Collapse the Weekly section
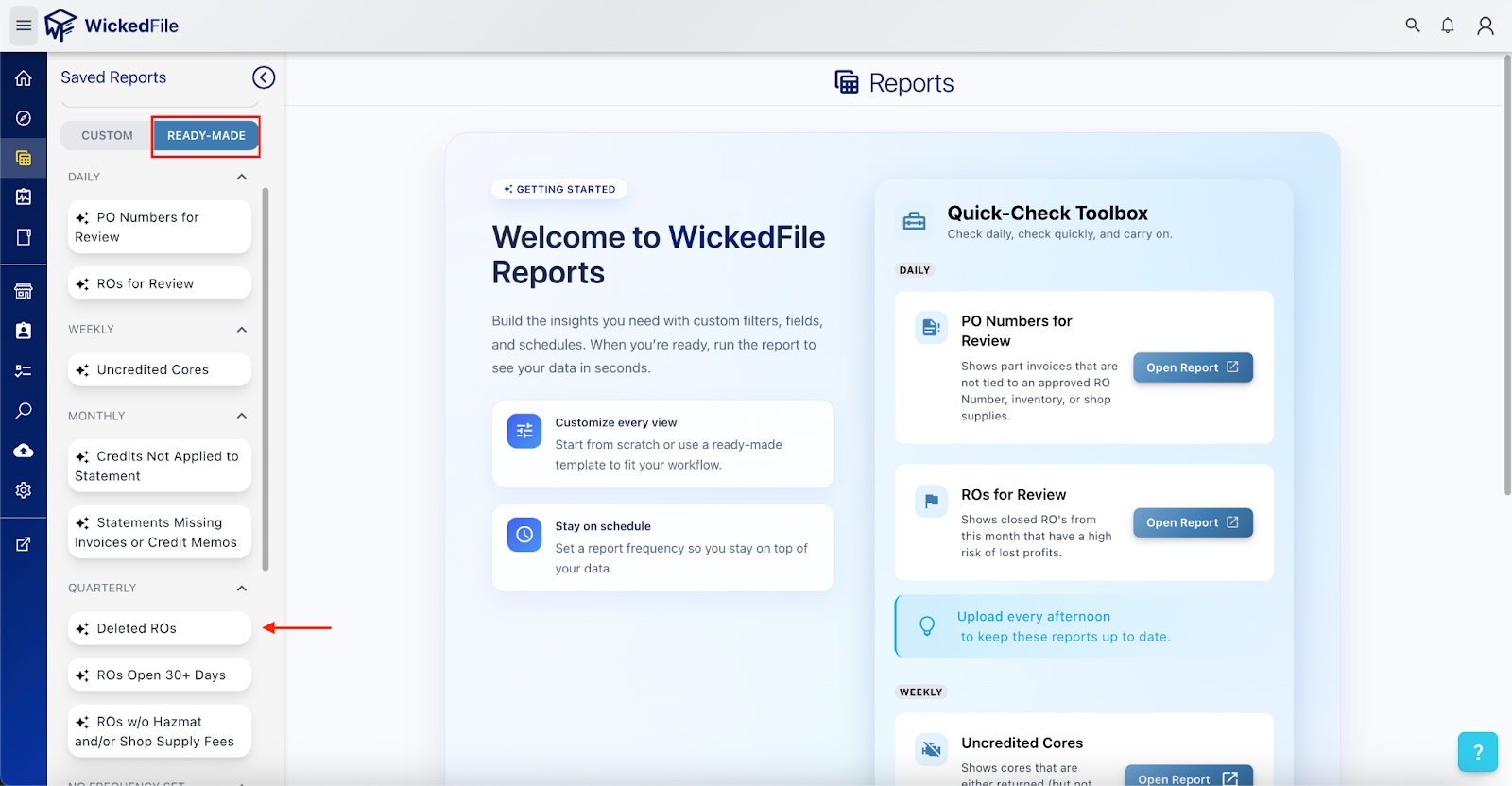The height and width of the screenshot is (786, 1512). pyautogui.click(x=242, y=330)
